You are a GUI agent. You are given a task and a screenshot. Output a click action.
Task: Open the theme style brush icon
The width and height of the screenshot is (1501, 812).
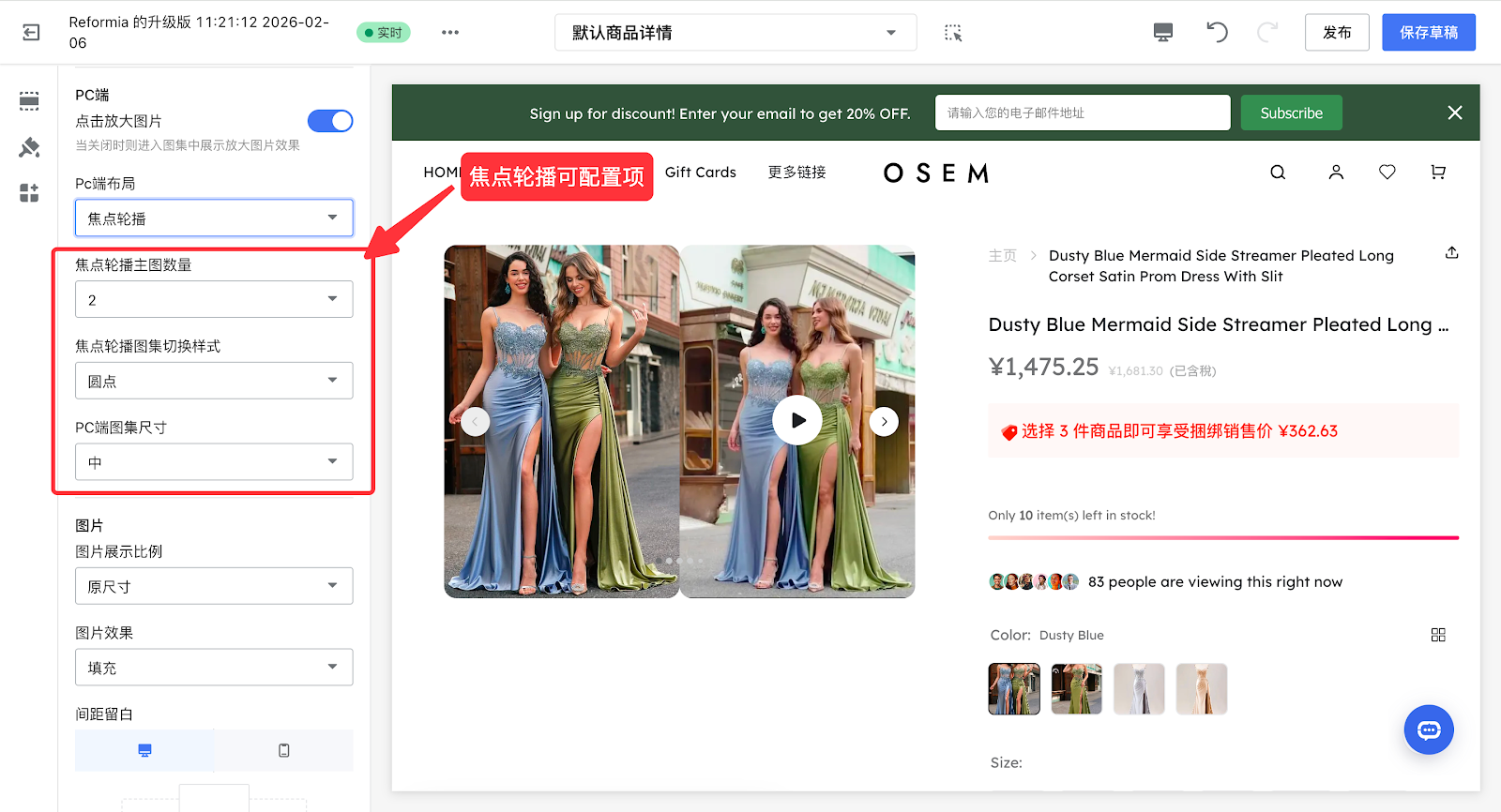pyautogui.click(x=29, y=147)
